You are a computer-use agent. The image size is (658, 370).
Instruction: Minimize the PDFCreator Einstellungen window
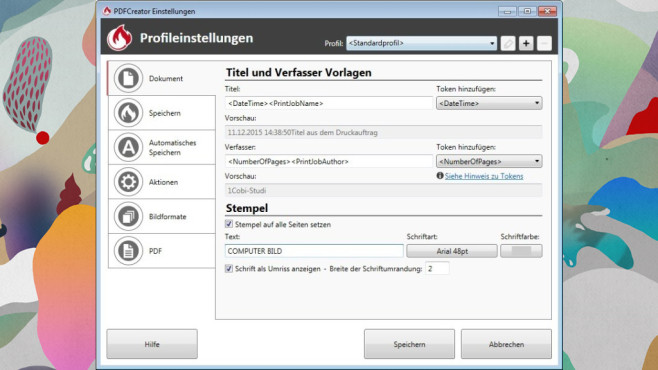[507, 11]
